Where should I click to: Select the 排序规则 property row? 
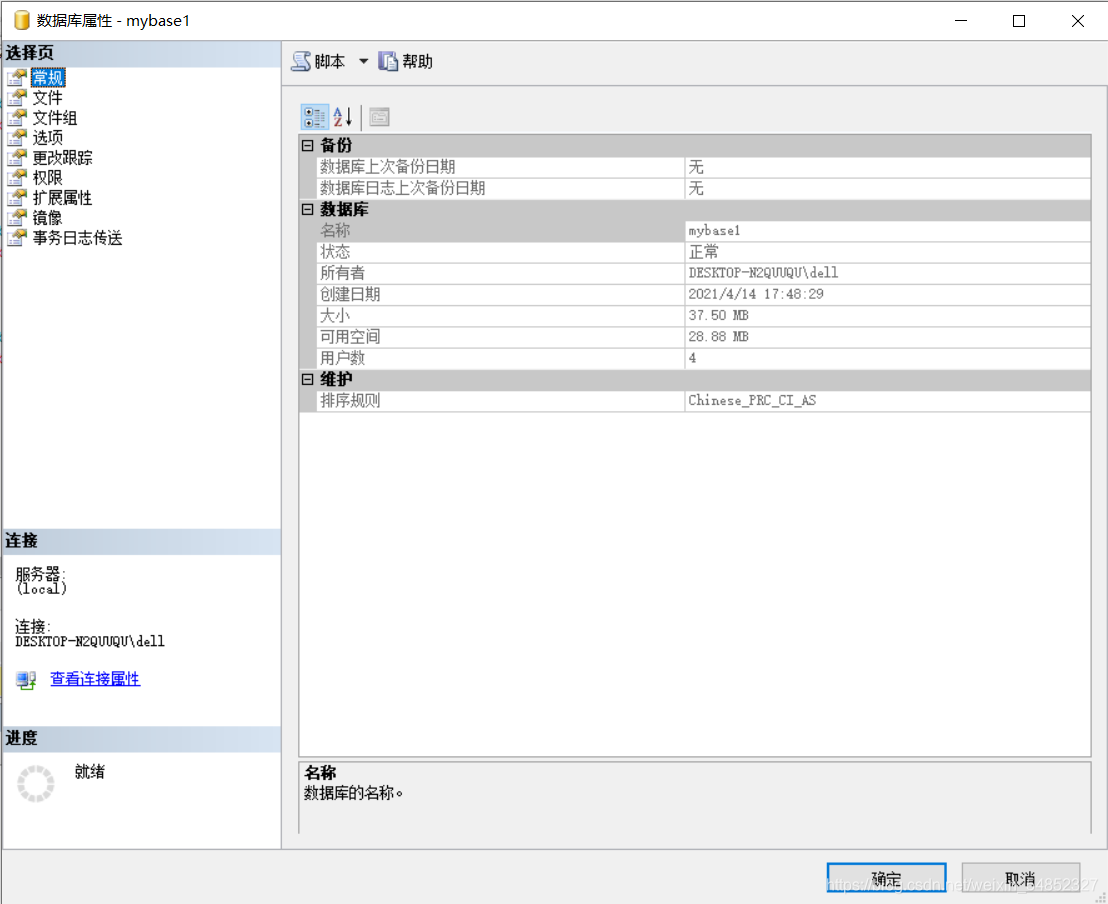704,401
